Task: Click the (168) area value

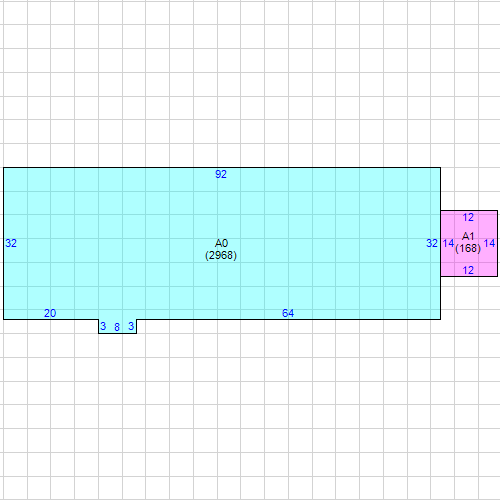Action: point(468,248)
